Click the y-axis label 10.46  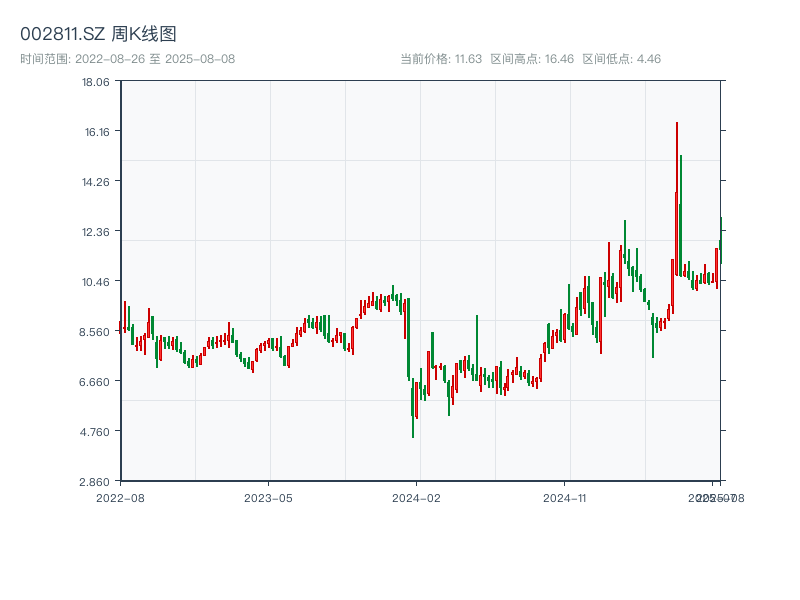95,282
